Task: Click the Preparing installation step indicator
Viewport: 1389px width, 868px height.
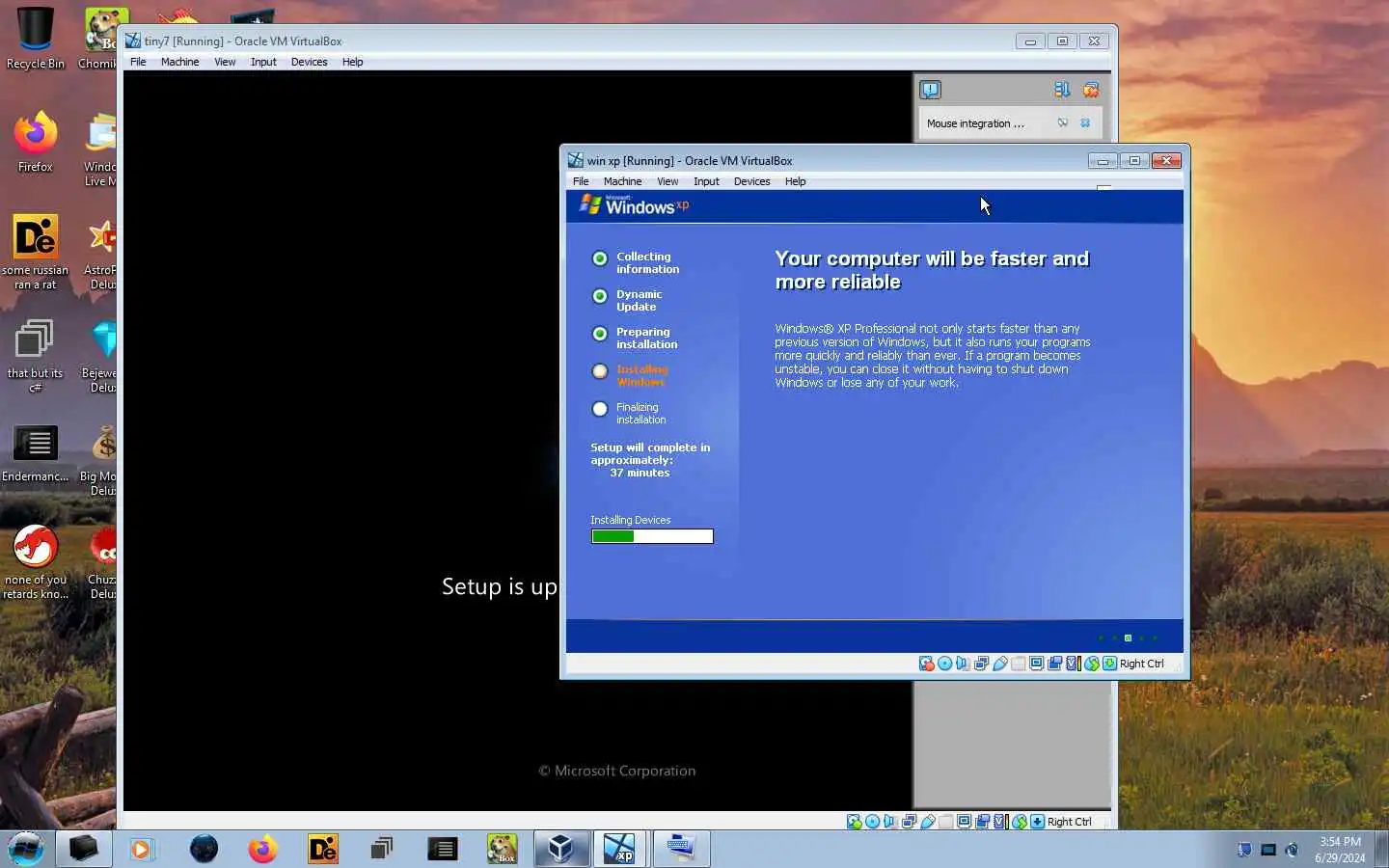Action: click(600, 334)
